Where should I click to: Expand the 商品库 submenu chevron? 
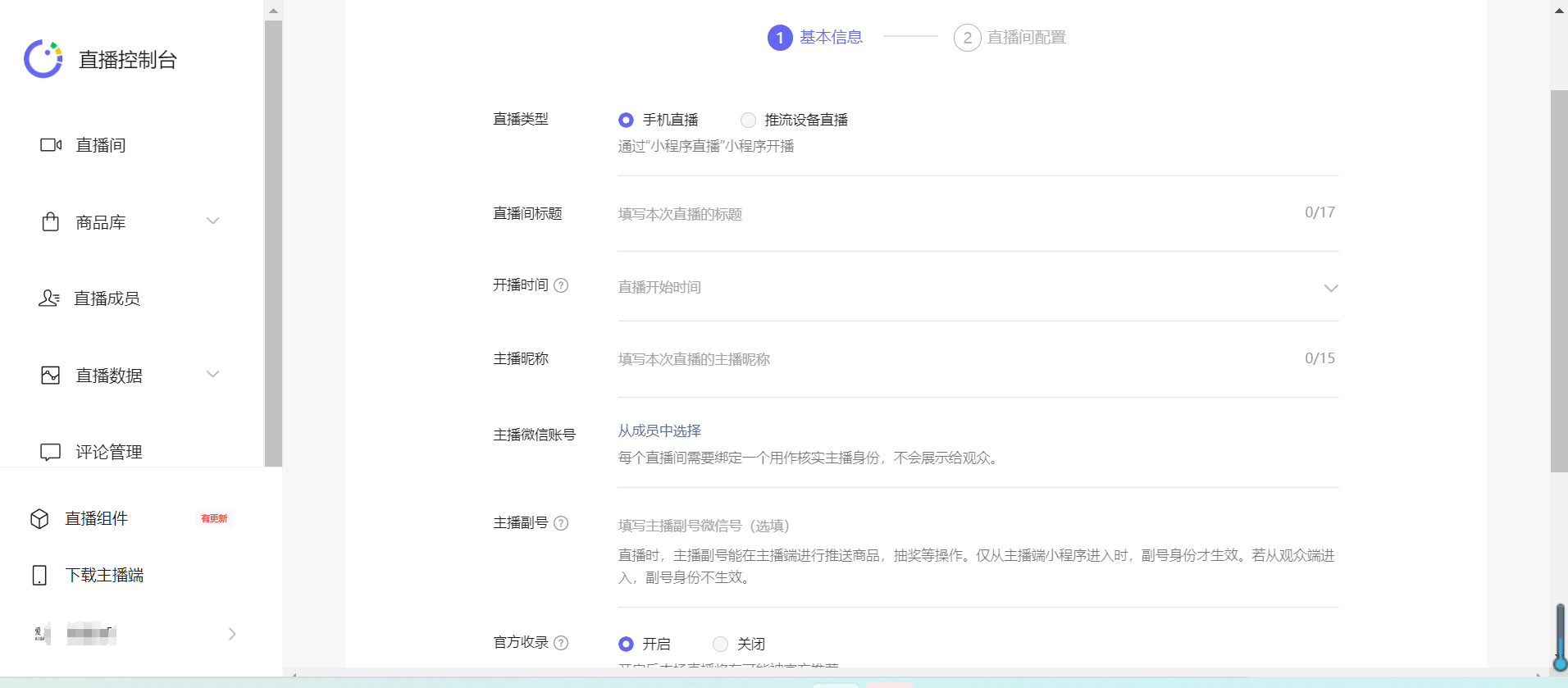(x=213, y=221)
